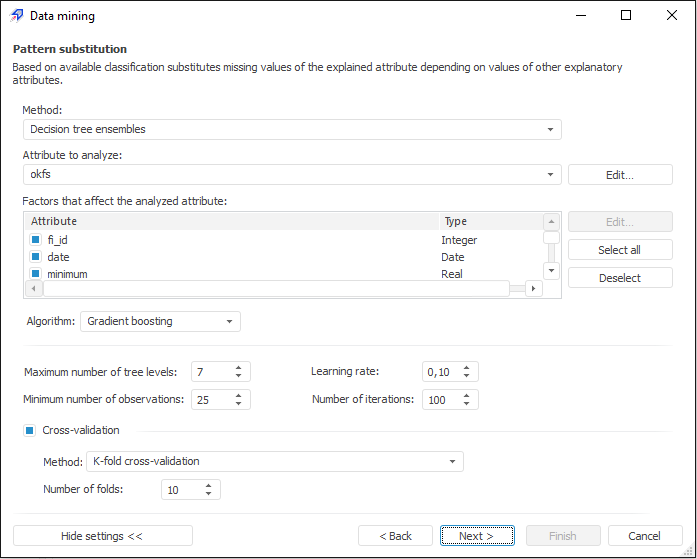Uncheck the fi_id attribute checkbox
697x559 pixels.
[x=35, y=240]
